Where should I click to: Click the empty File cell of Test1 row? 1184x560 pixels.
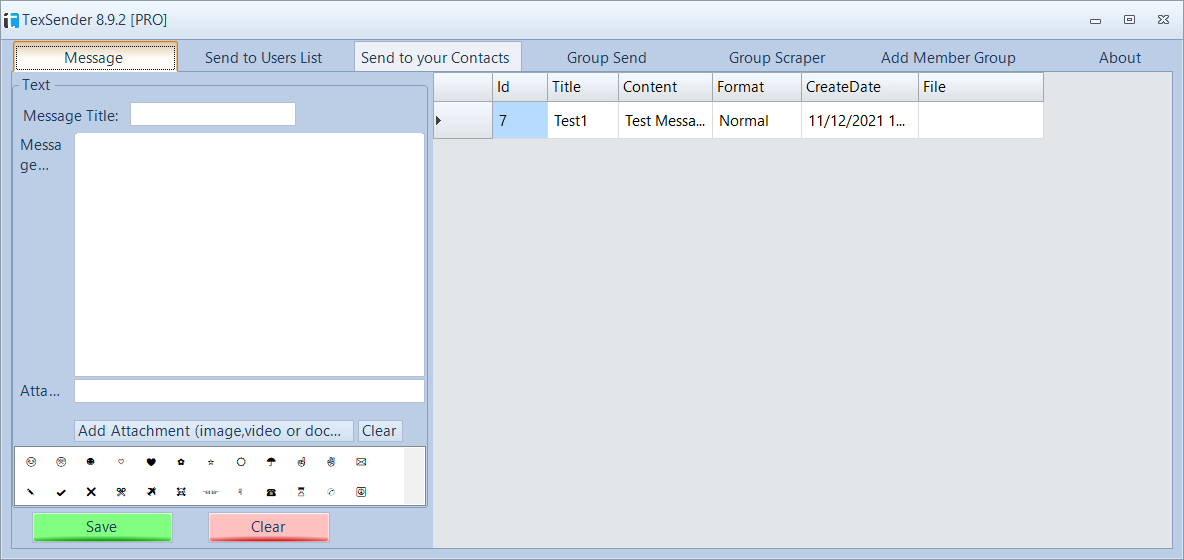[x=981, y=120]
